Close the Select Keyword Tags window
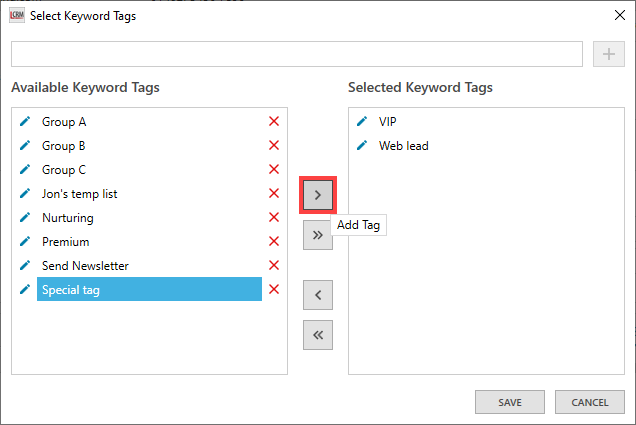Screen dimensions: 636x425 pos(615,15)
